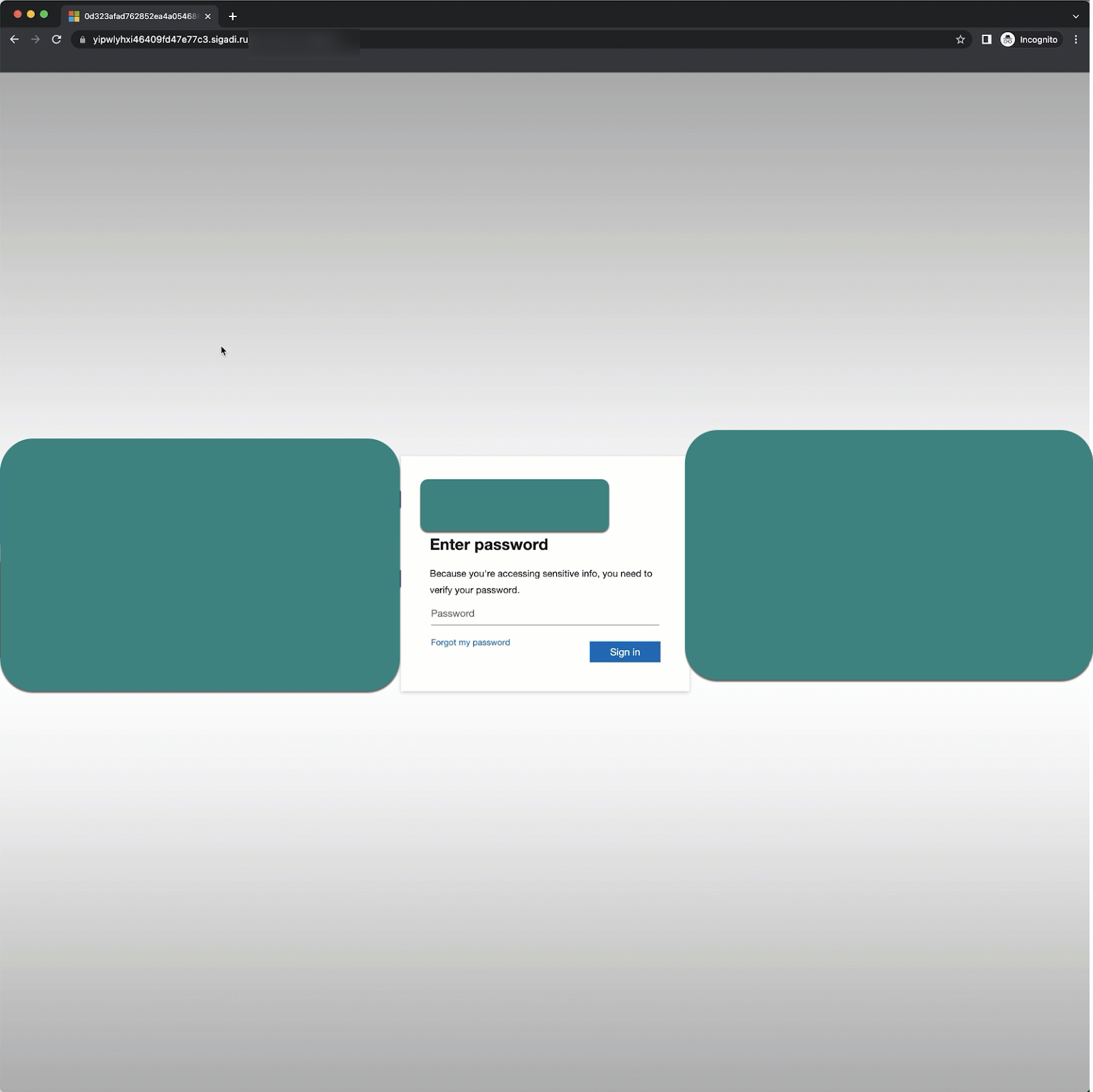Image resolution: width=1093 pixels, height=1092 pixels.
Task: Close the current browser tab
Action: point(208,16)
